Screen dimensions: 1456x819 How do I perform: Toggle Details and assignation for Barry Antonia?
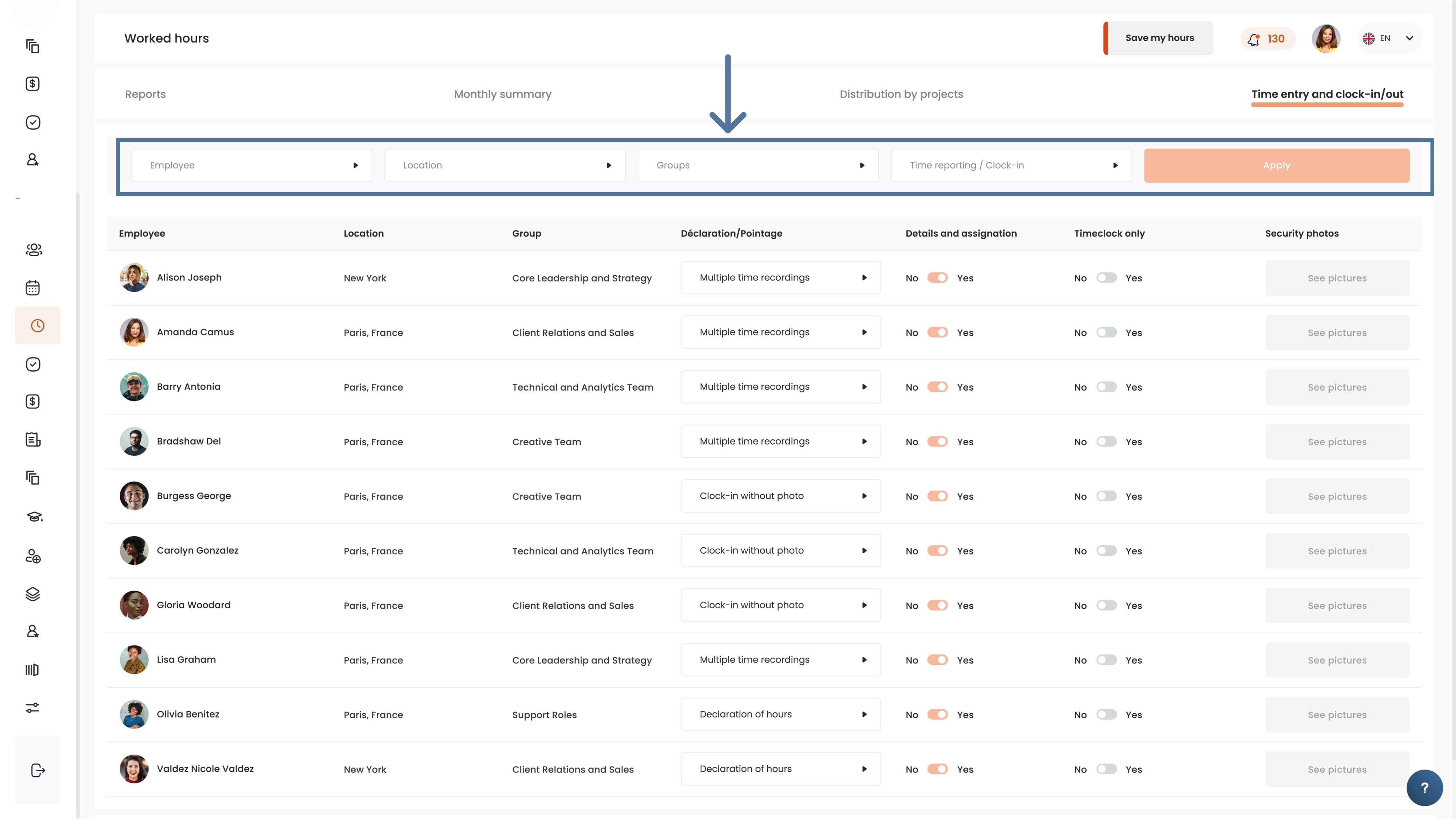coord(937,387)
